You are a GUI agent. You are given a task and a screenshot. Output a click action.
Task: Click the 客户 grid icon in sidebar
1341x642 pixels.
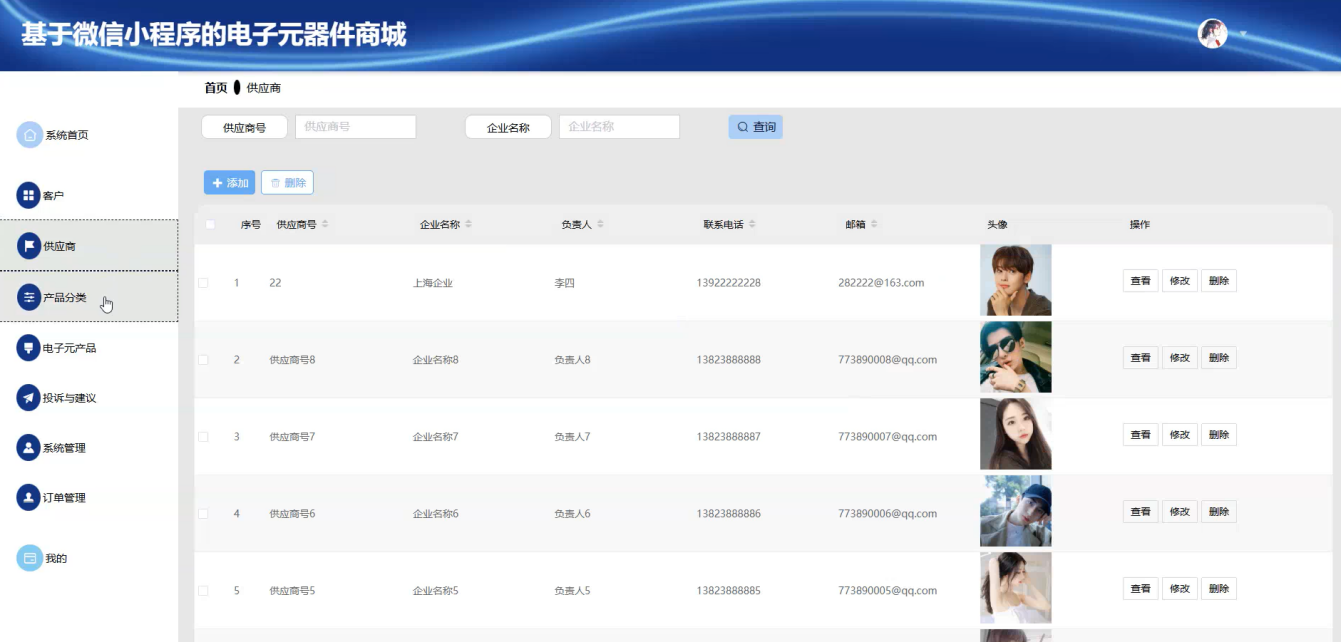point(28,195)
